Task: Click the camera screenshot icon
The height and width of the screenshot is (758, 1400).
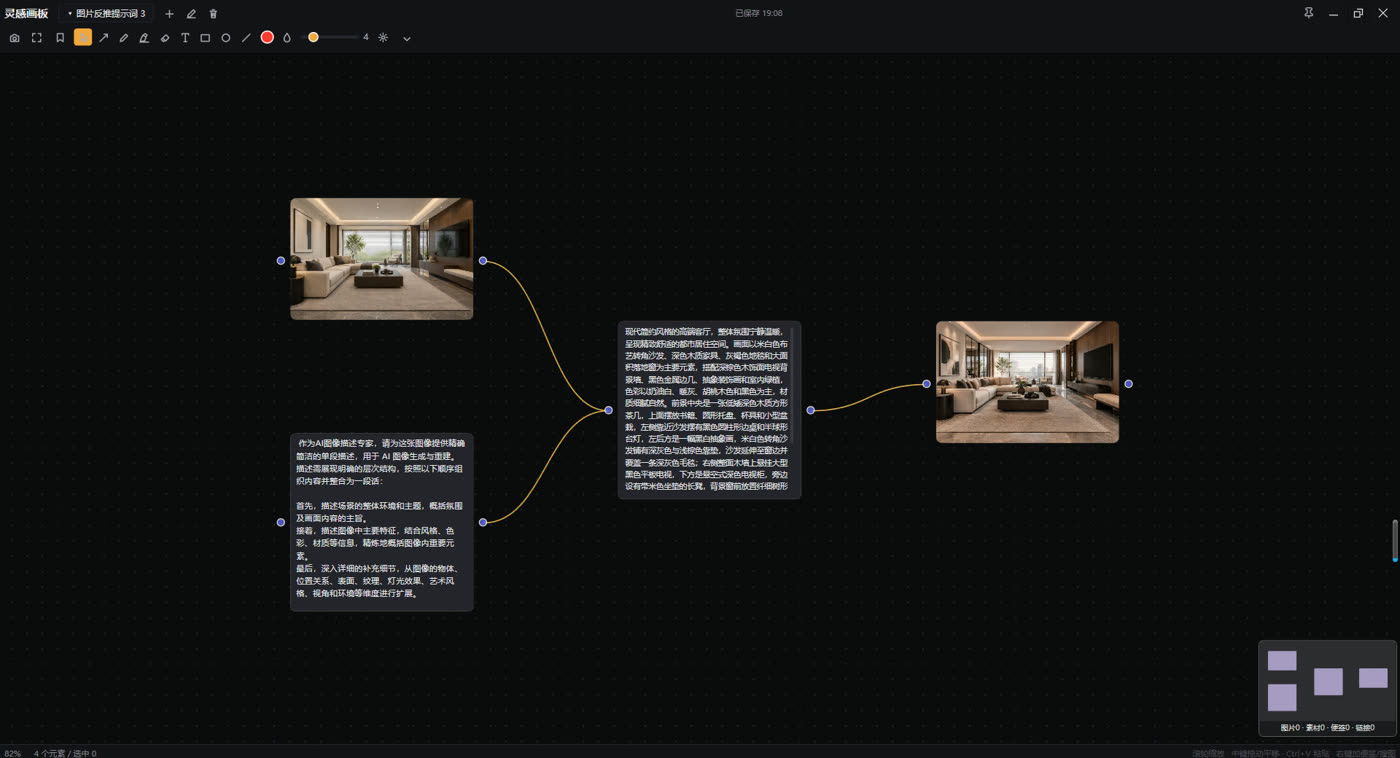Action: [14, 38]
